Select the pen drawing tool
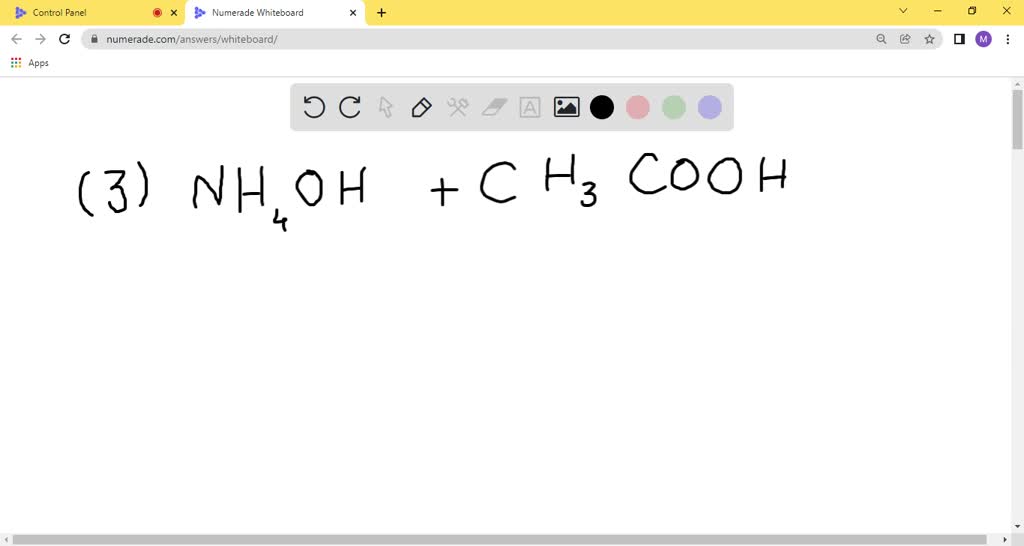Viewport: 1024px width, 546px height. pos(421,107)
